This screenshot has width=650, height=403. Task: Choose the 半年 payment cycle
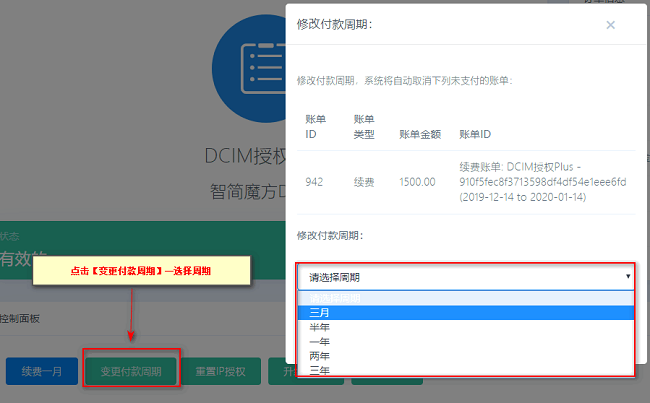(466, 327)
